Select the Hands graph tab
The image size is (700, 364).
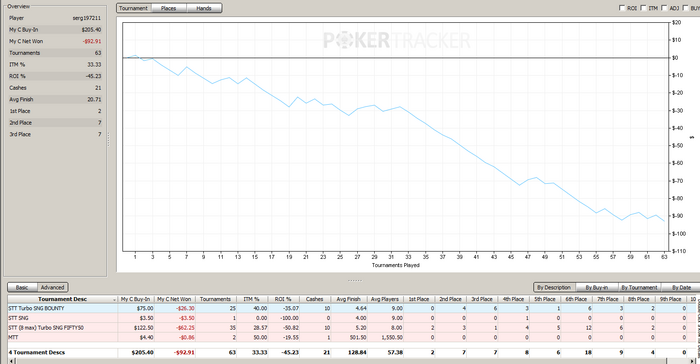pos(204,8)
